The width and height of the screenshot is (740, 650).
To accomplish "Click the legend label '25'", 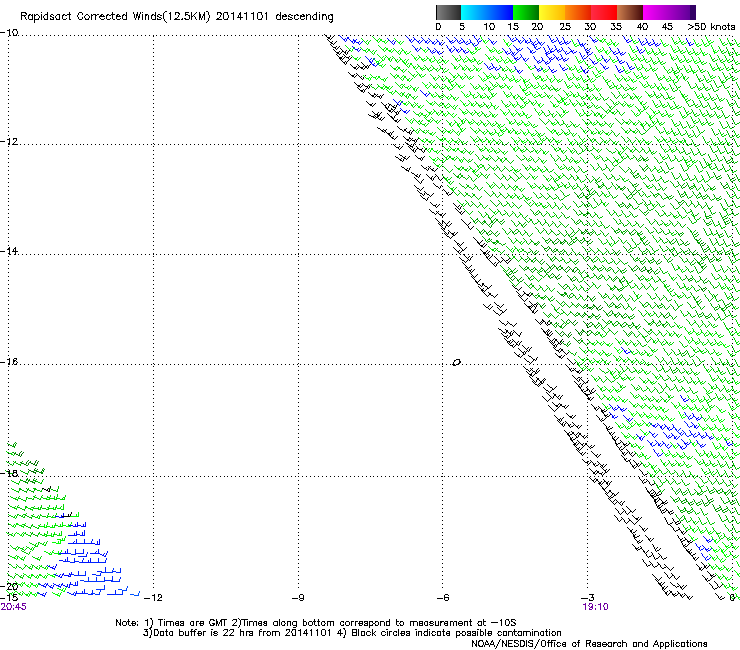I will point(565,27).
